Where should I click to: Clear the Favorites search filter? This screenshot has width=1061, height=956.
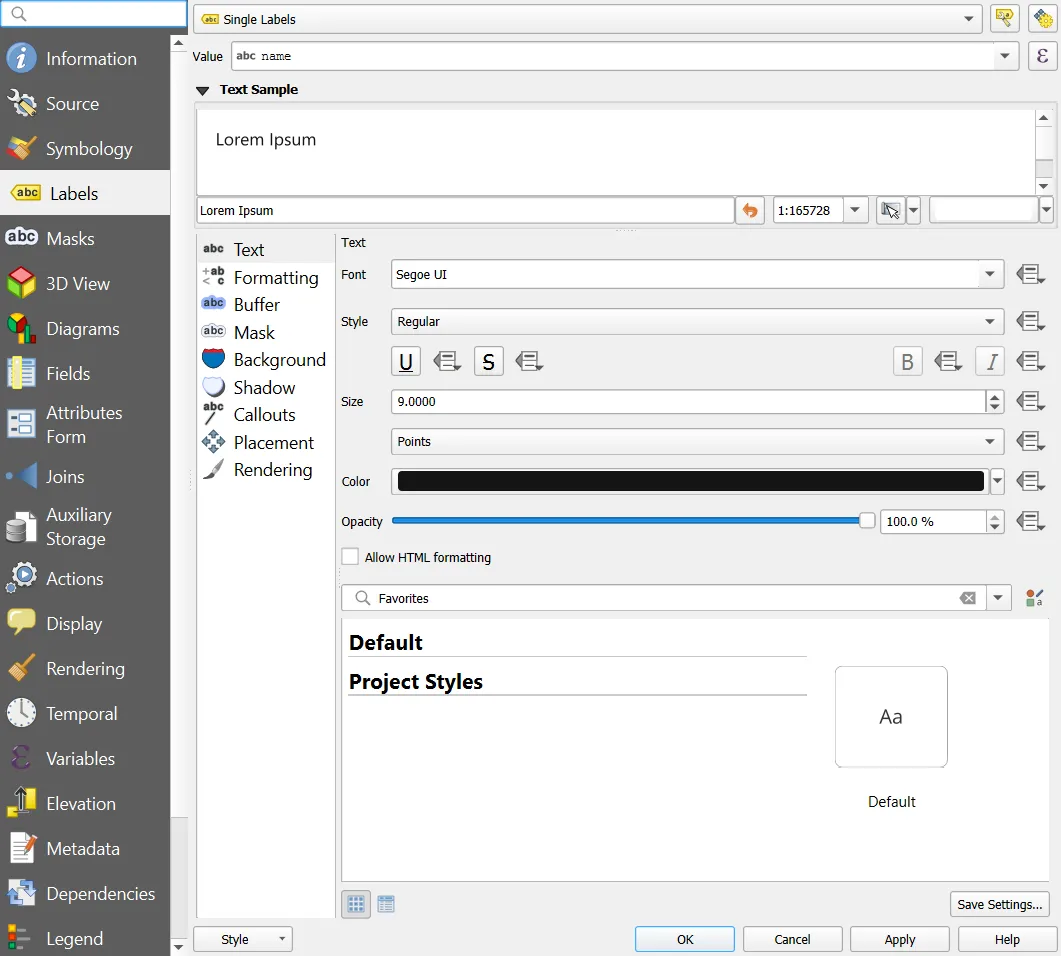968,598
